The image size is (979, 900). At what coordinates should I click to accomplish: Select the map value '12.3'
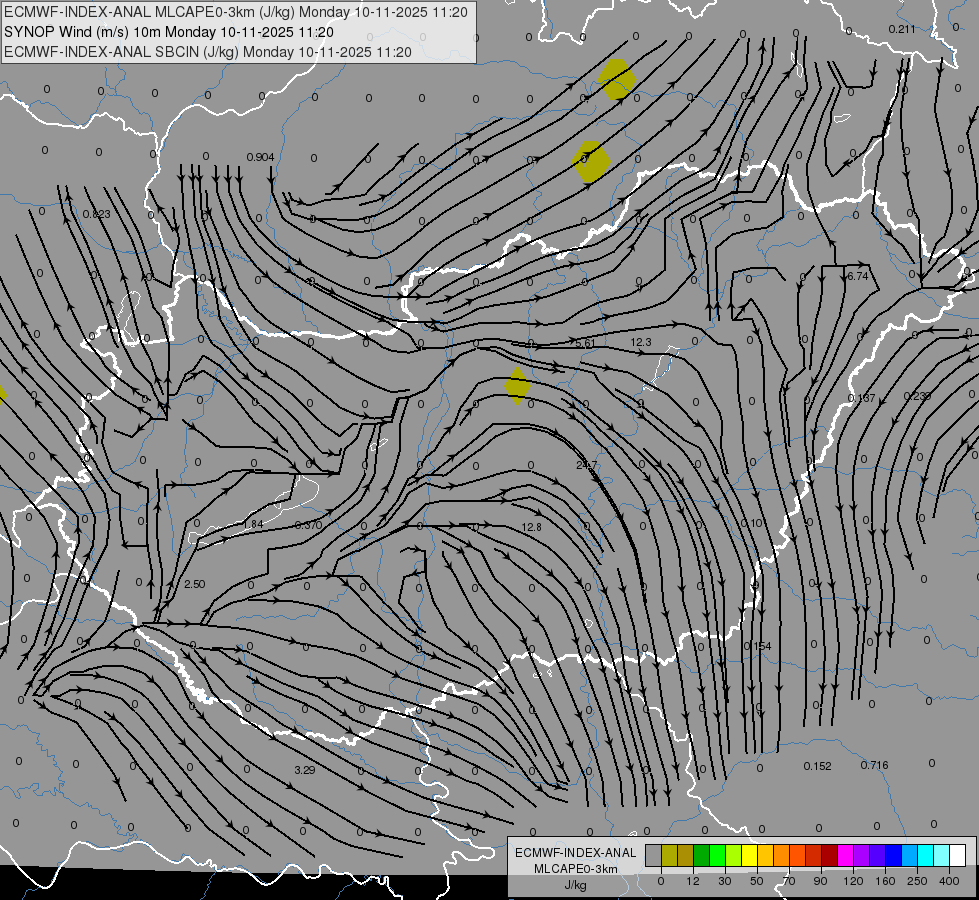point(641,342)
